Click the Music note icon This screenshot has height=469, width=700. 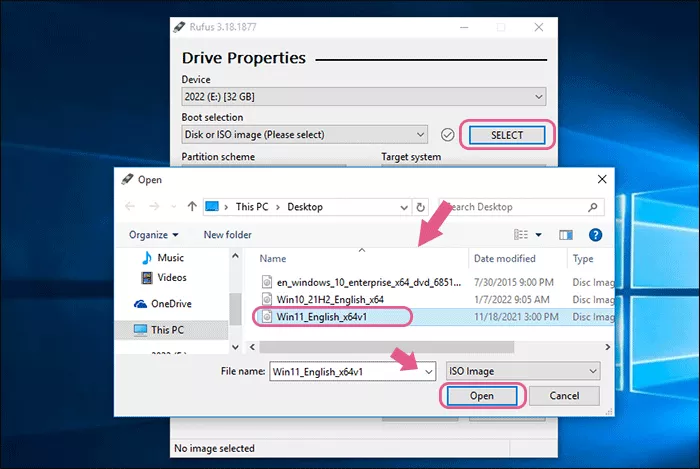click(146, 257)
